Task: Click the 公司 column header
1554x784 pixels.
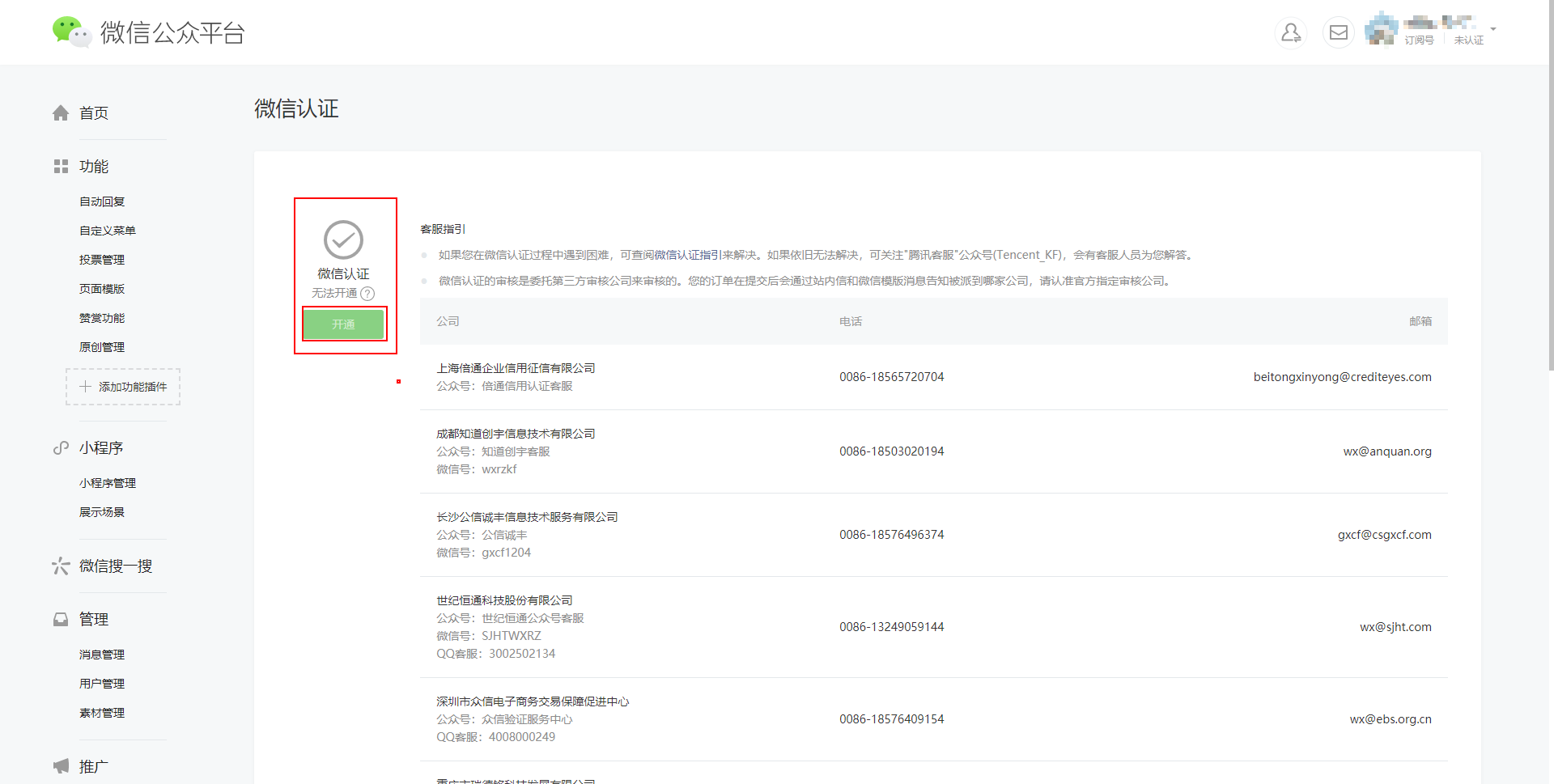Action: click(448, 321)
